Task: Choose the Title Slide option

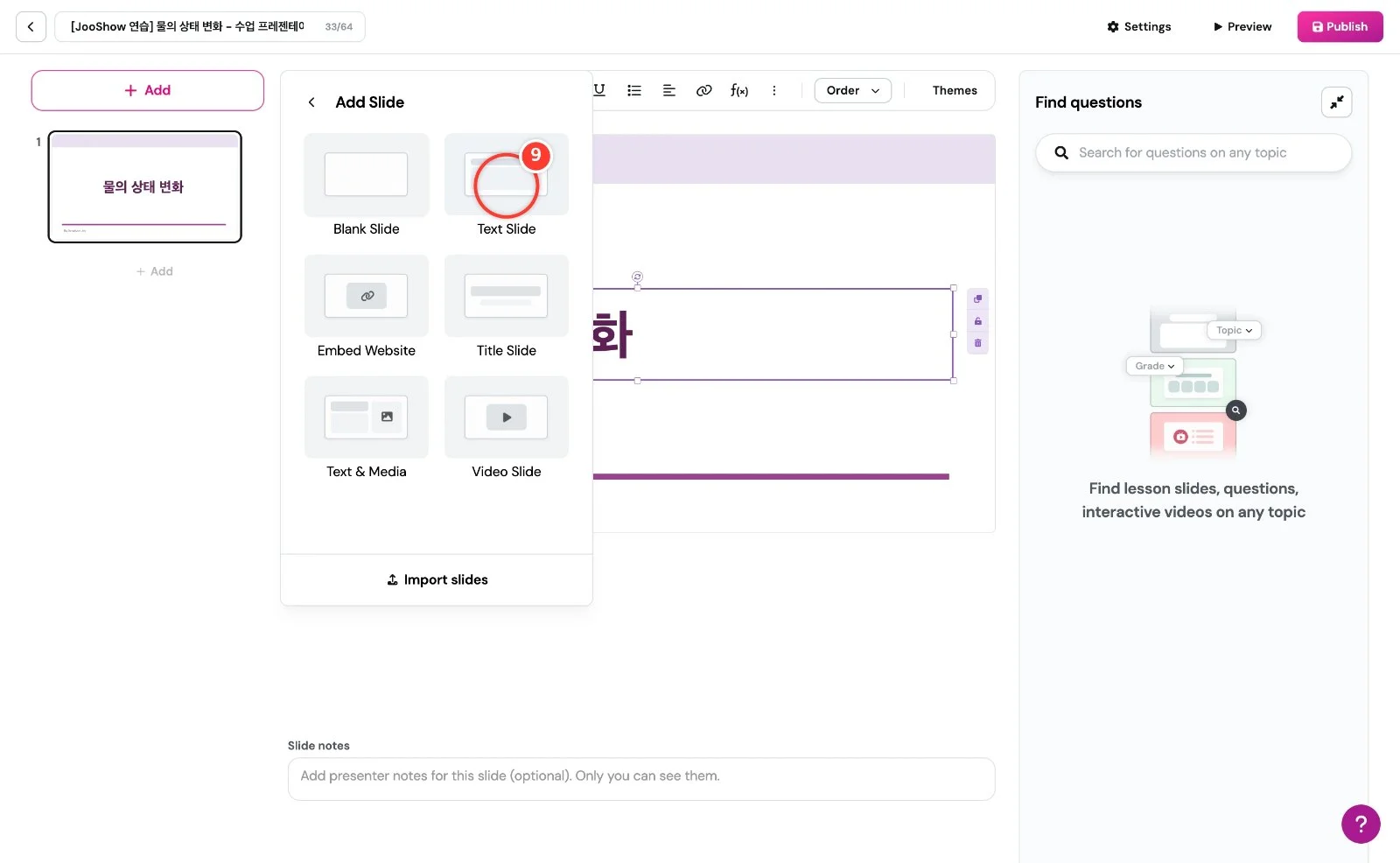Action: pyautogui.click(x=507, y=307)
